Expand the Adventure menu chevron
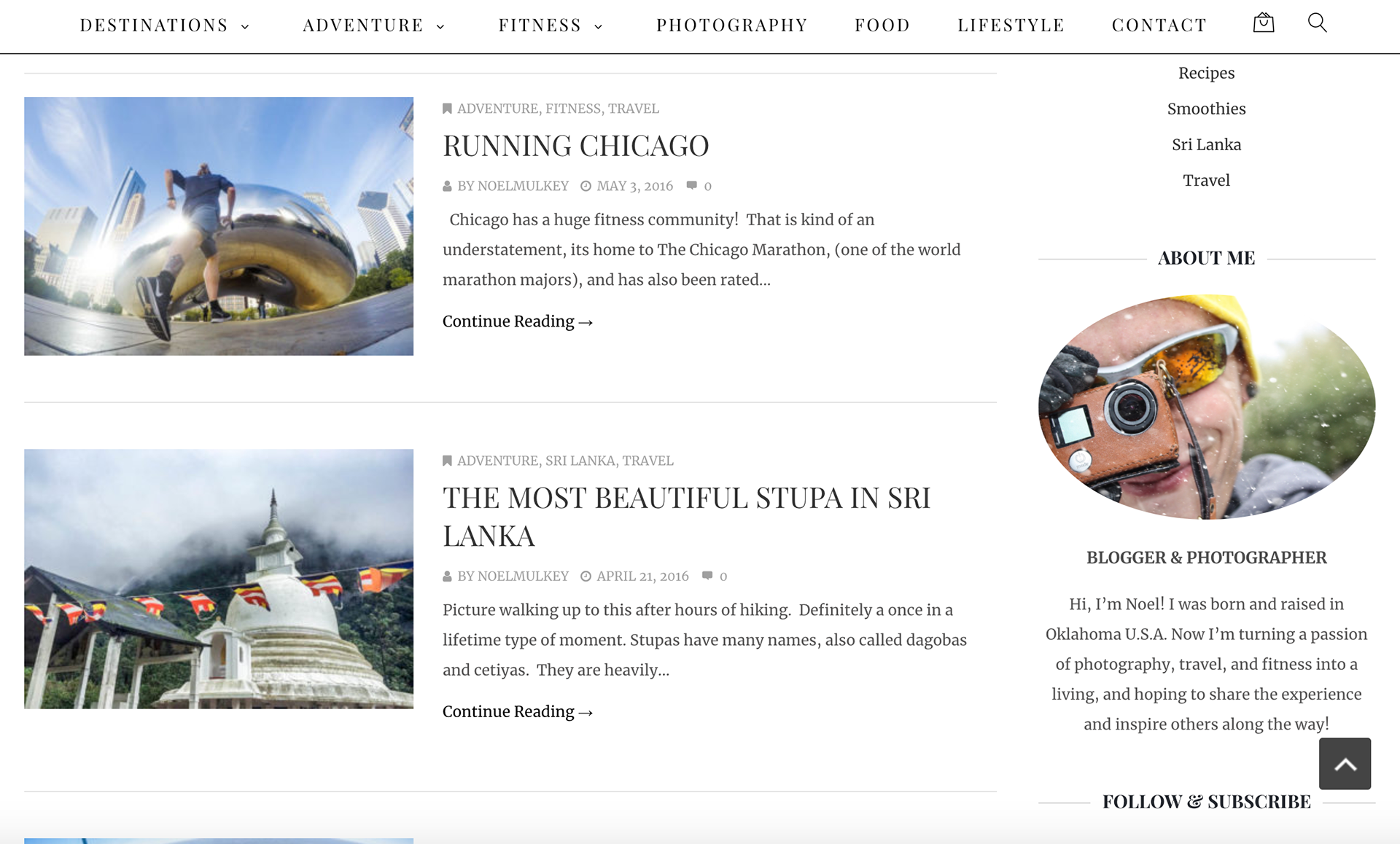The width and height of the screenshot is (1400, 844). (440, 27)
